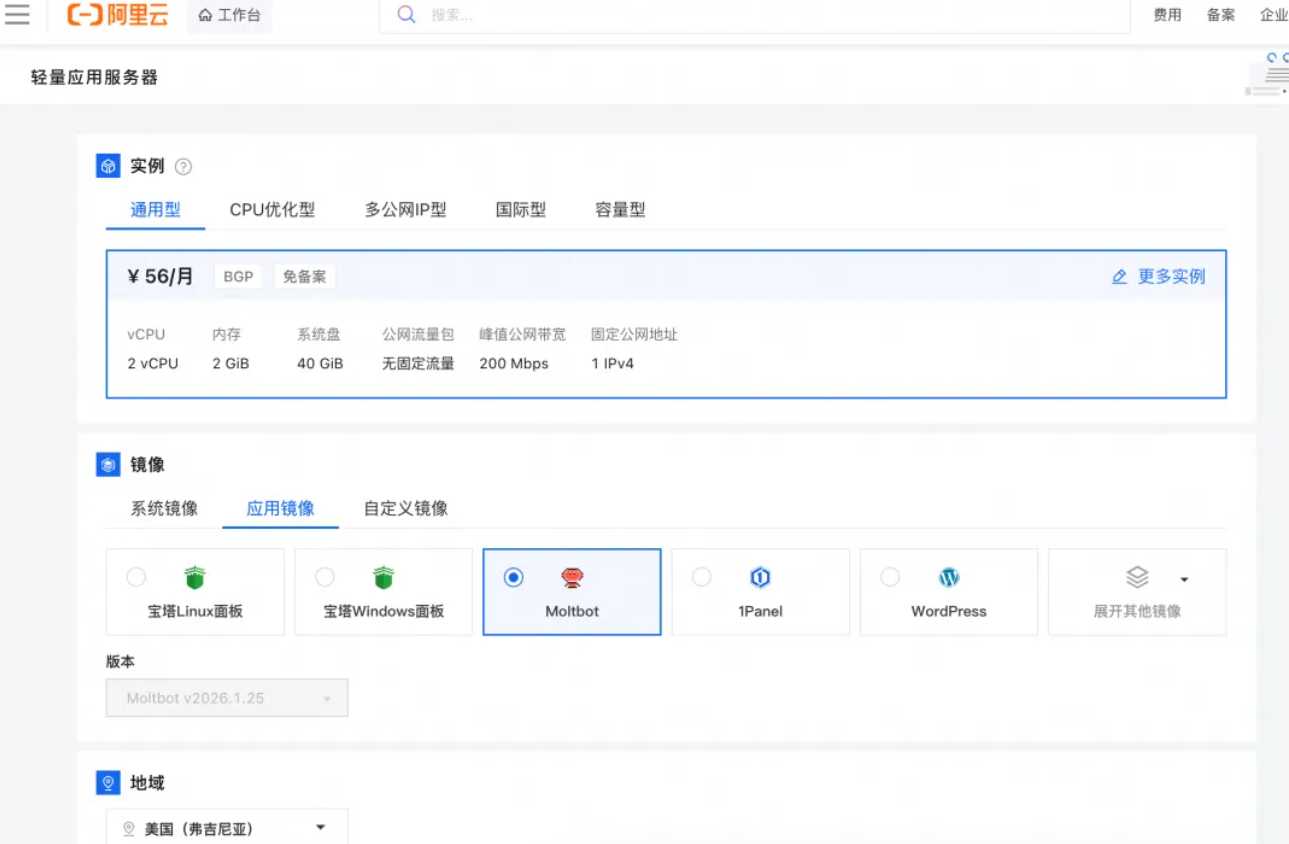Select the WordPress radio button
This screenshot has width=1289, height=844.
click(x=890, y=577)
